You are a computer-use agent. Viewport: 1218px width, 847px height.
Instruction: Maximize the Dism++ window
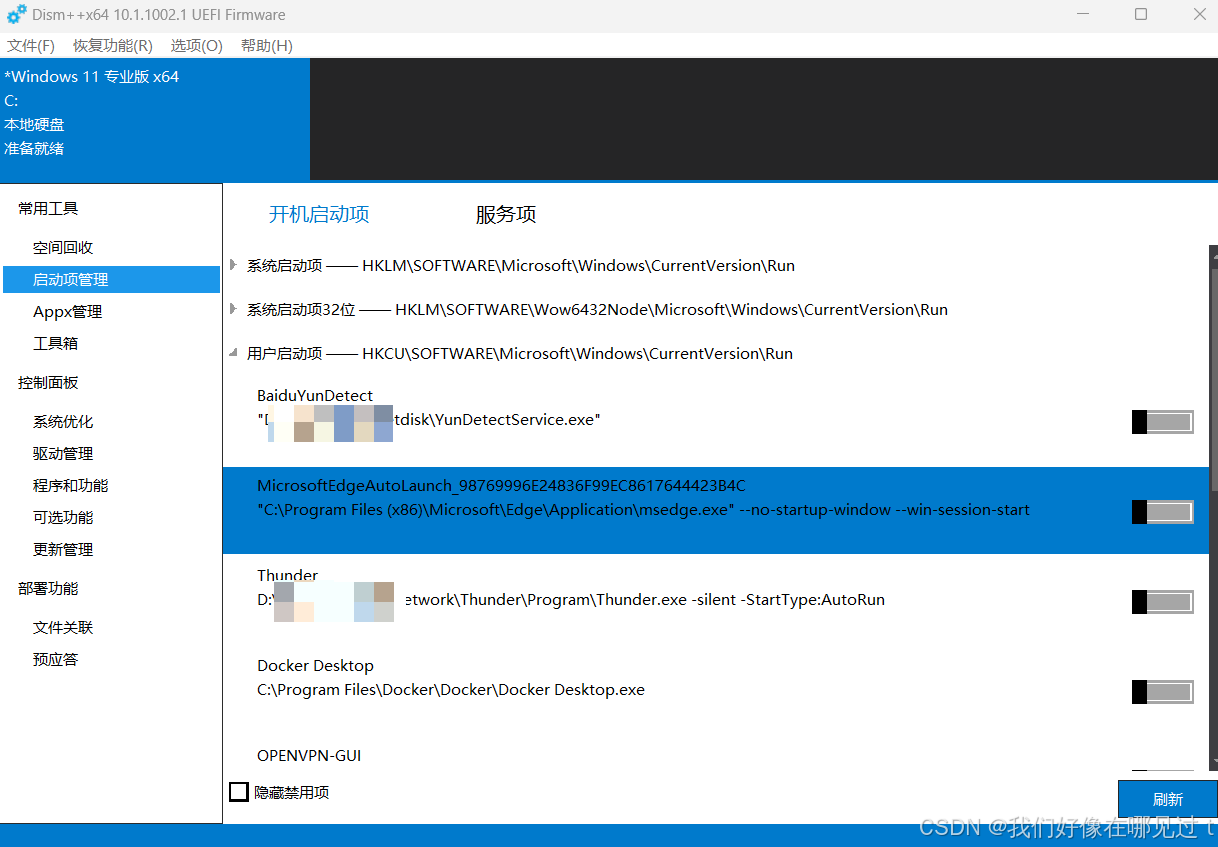pos(1141,14)
